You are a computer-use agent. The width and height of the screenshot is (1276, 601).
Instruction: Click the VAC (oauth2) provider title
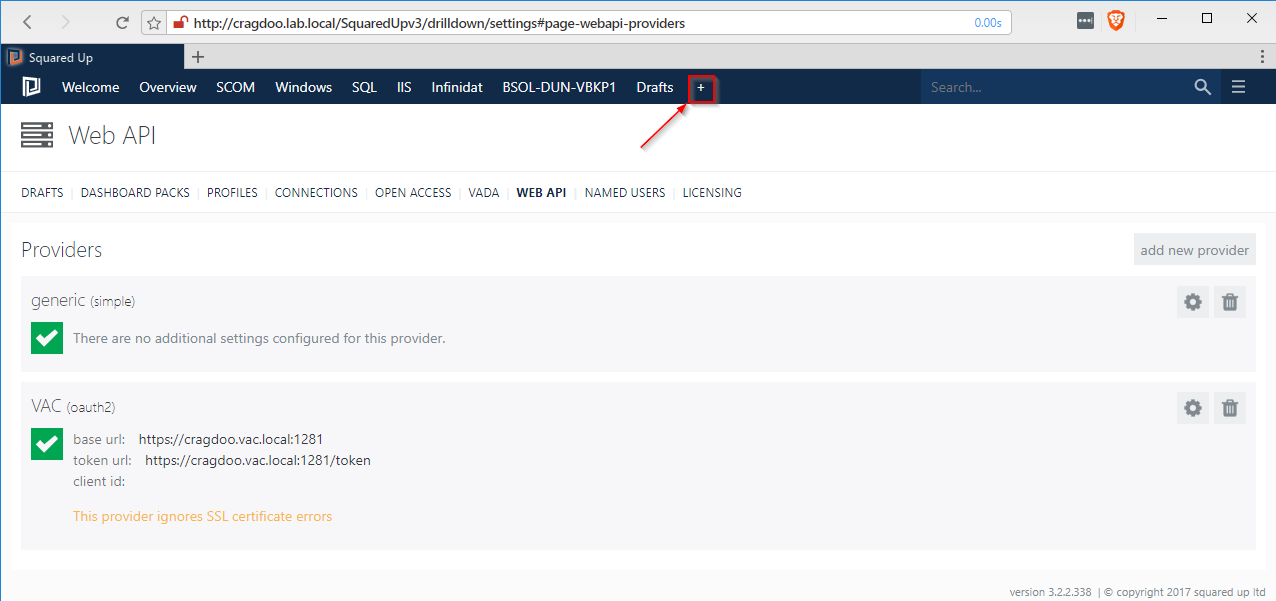point(74,406)
